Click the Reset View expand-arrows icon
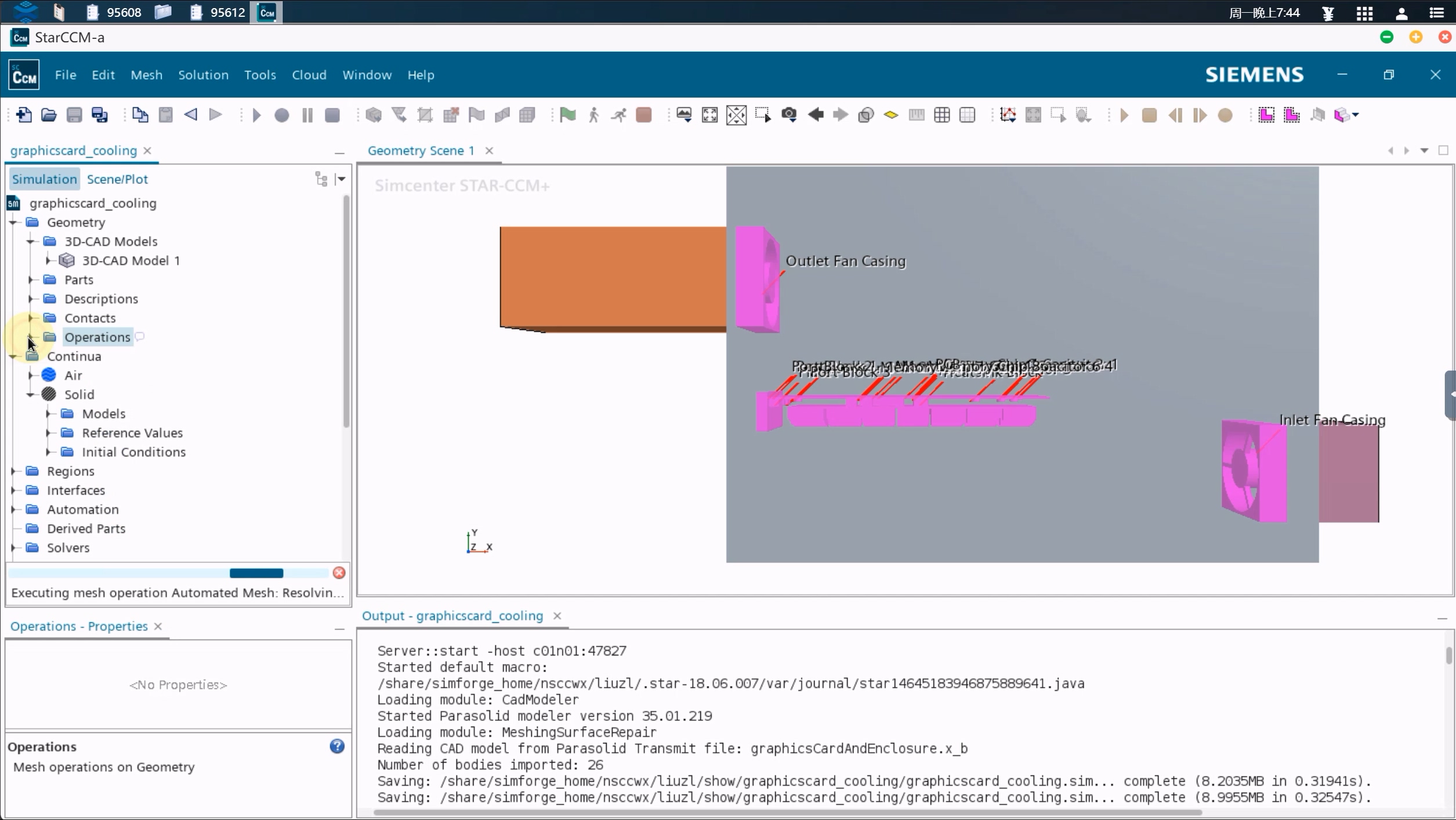 coord(709,115)
